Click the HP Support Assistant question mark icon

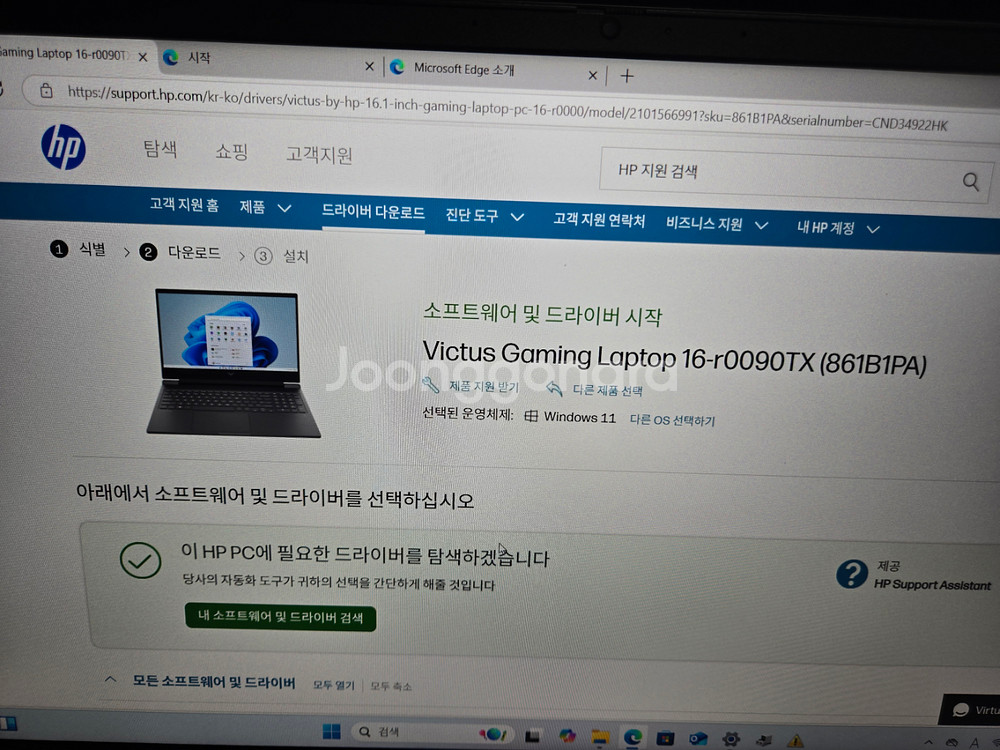[x=851, y=574]
